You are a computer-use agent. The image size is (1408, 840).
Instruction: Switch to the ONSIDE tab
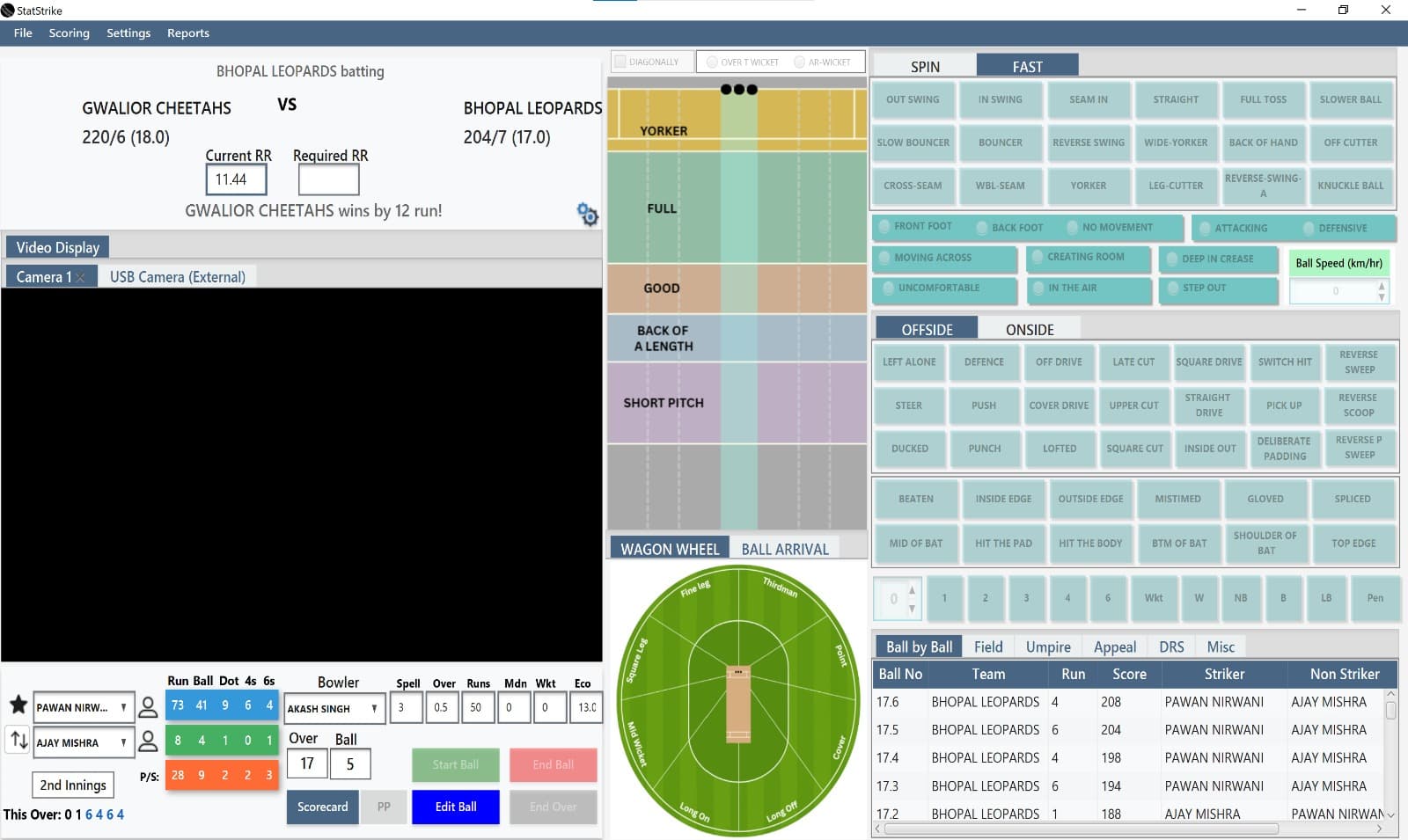coord(1030,329)
